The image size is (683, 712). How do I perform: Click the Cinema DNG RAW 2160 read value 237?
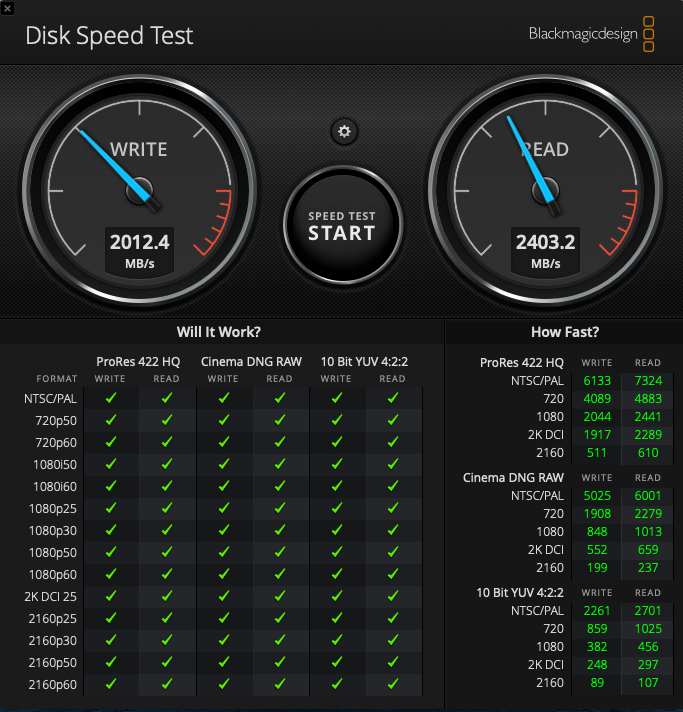(x=648, y=568)
